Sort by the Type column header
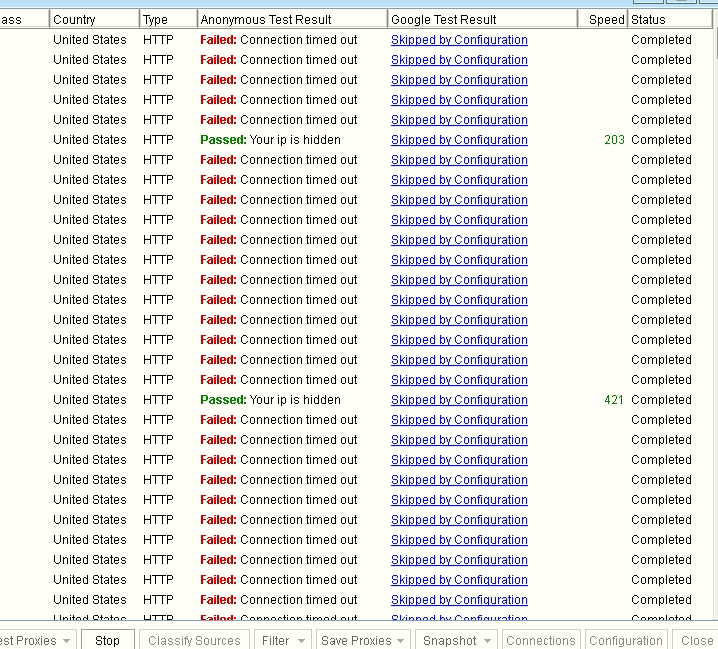The width and height of the screenshot is (718, 649). pos(169,20)
